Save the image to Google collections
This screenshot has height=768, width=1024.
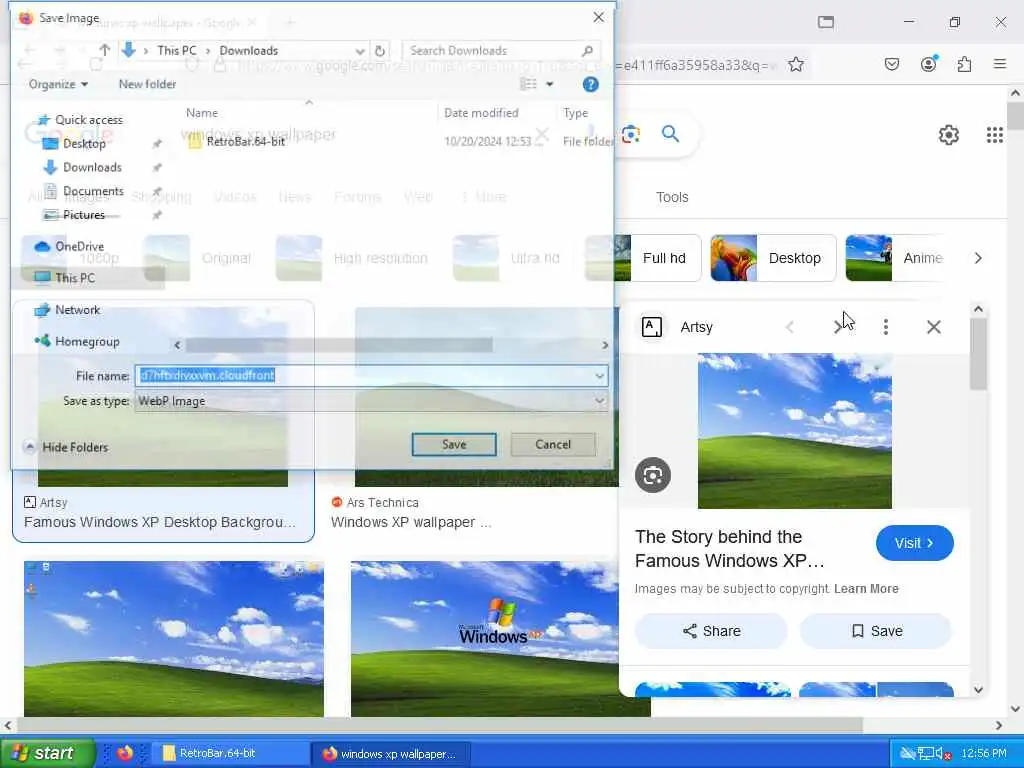click(876, 631)
